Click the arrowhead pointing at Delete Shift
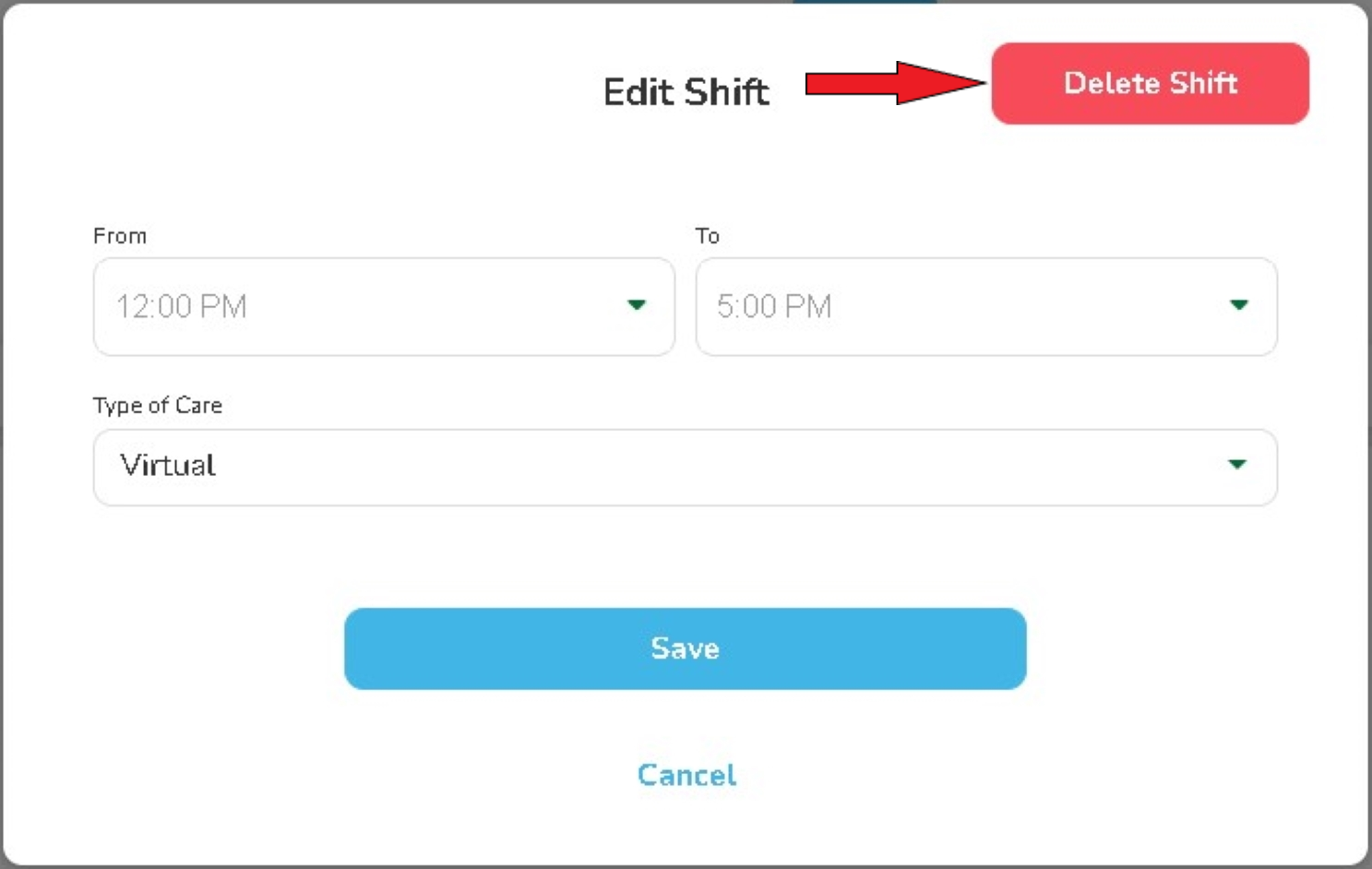The image size is (1372, 869). (x=941, y=83)
